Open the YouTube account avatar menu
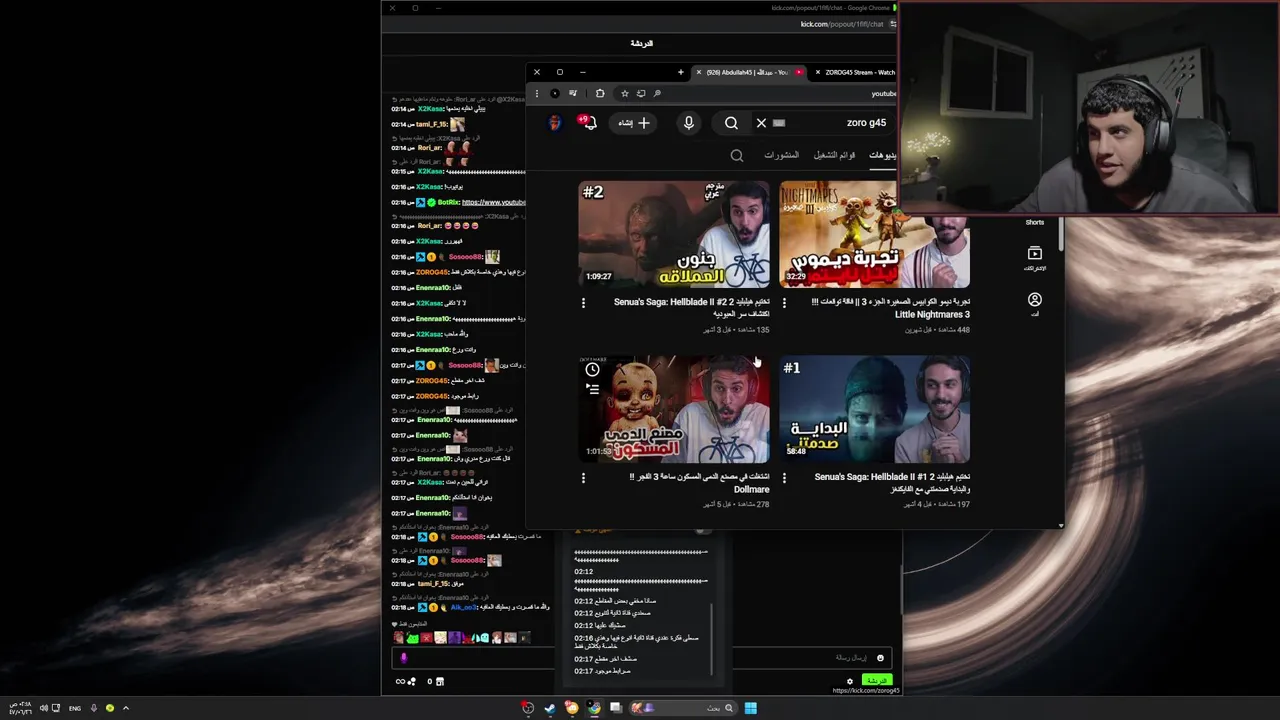Screen dimensions: 1280x720 tap(555, 122)
